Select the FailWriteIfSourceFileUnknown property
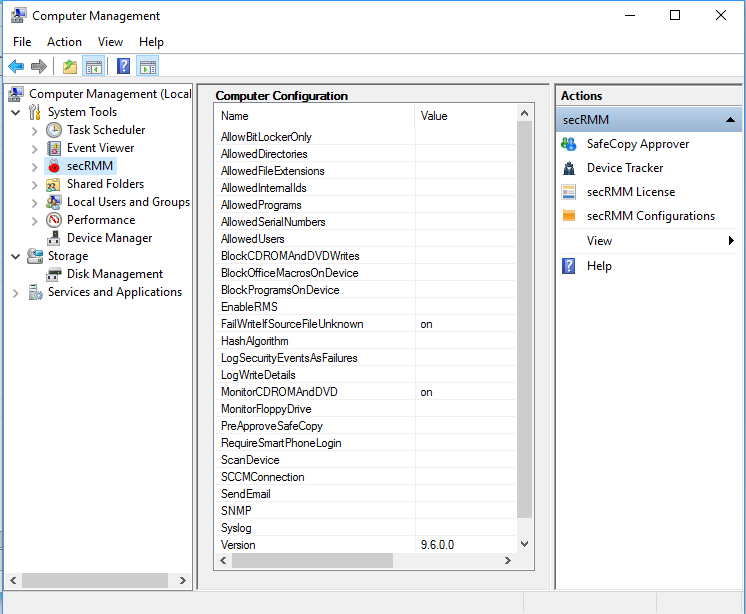This screenshot has width=746, height=614. coord(292,324)
